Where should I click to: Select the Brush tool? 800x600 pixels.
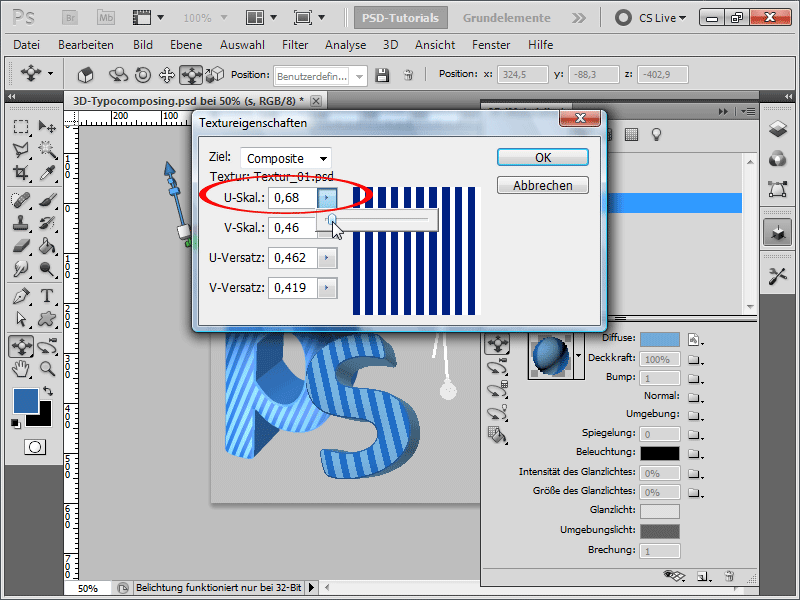47,200
